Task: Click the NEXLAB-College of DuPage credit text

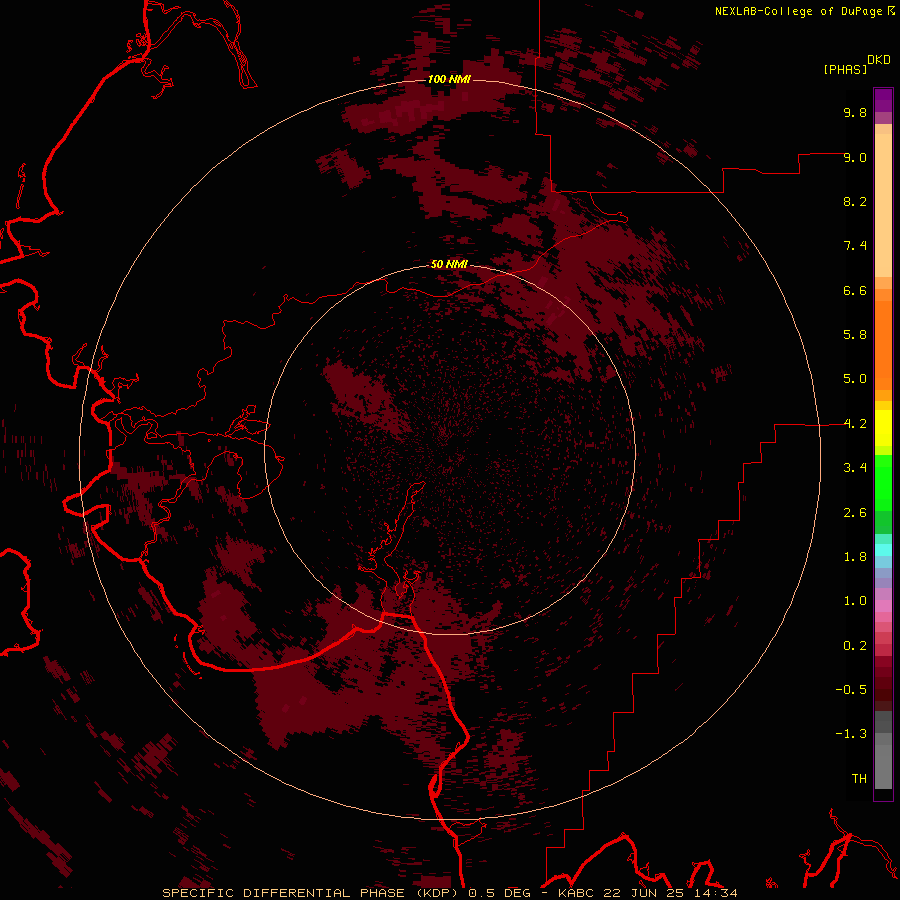Action: (798, 11)
